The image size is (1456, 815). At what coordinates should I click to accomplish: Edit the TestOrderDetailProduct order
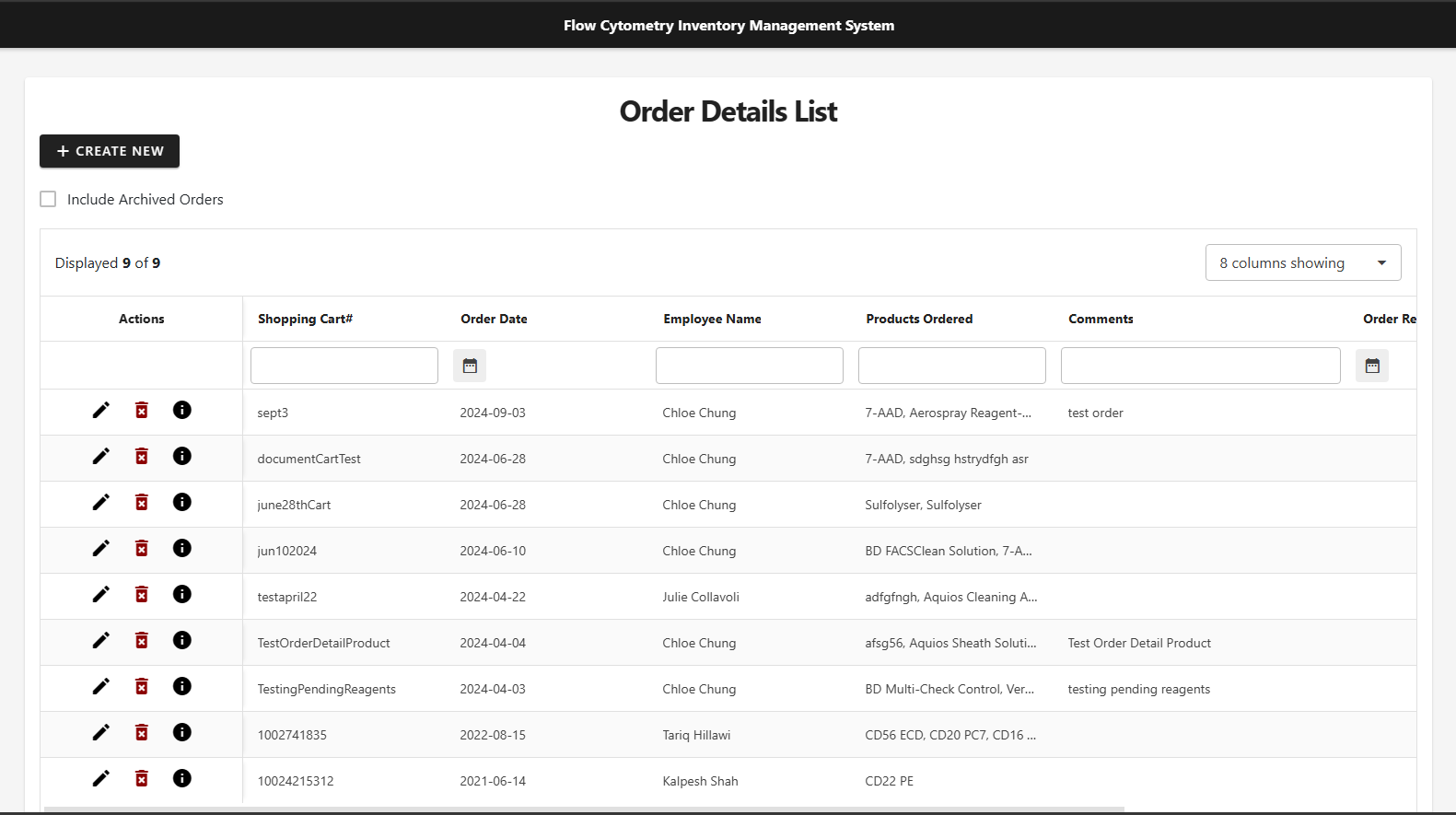click(x=101, y=640)
